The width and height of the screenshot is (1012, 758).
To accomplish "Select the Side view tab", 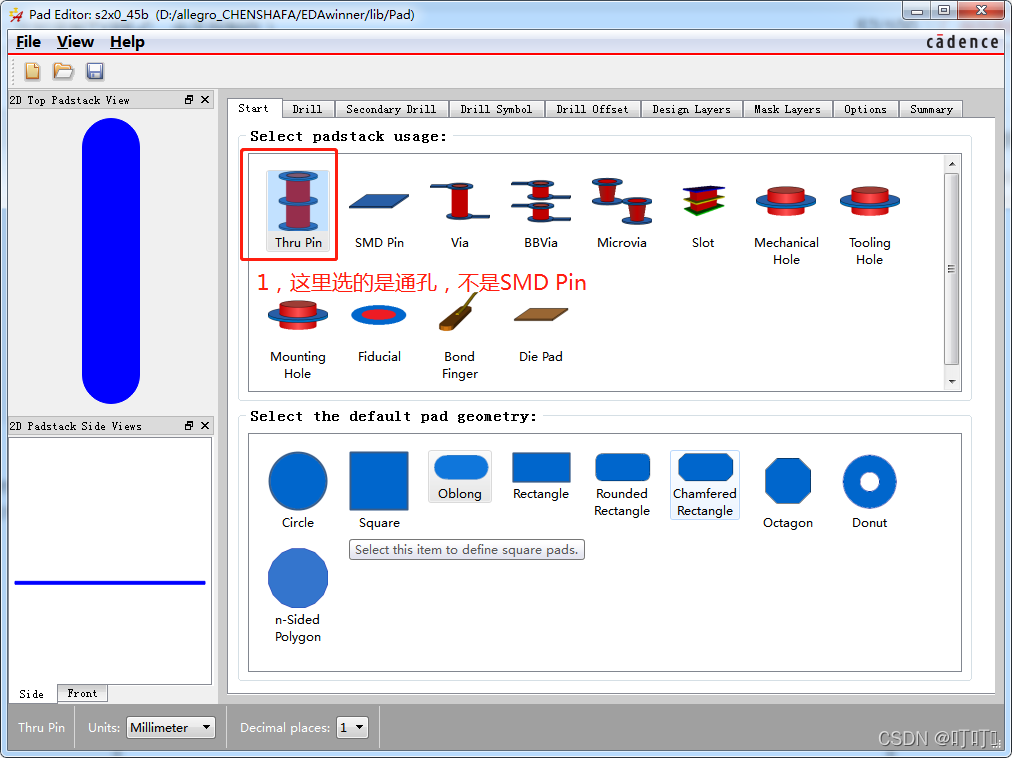I will click(32, 693).
